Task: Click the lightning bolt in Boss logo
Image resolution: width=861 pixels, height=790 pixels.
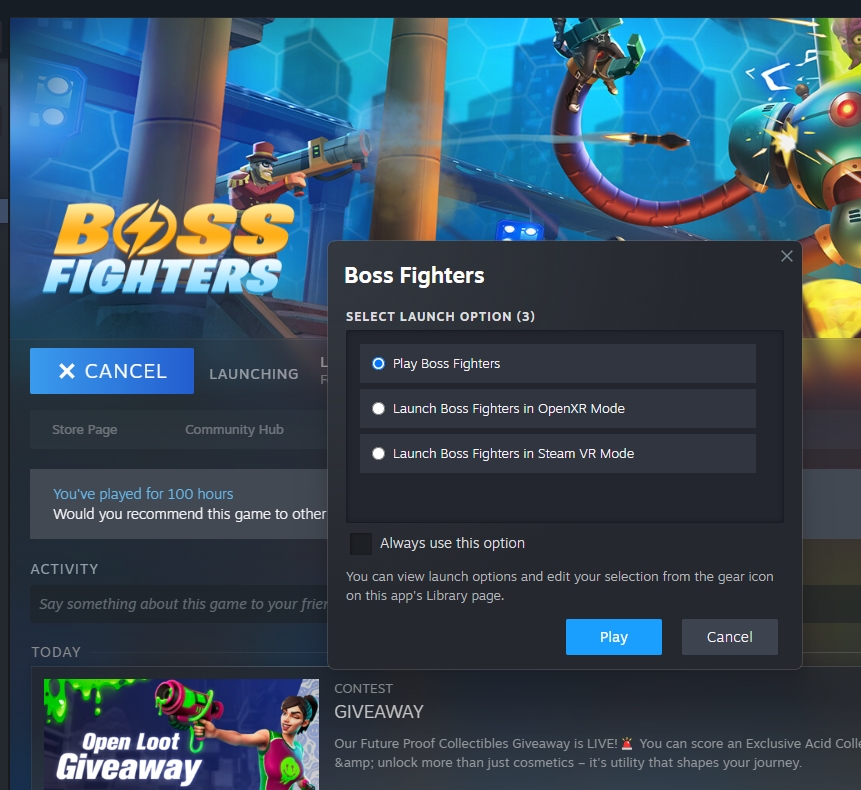Action: pyautogui.click(x=143, y=229)
